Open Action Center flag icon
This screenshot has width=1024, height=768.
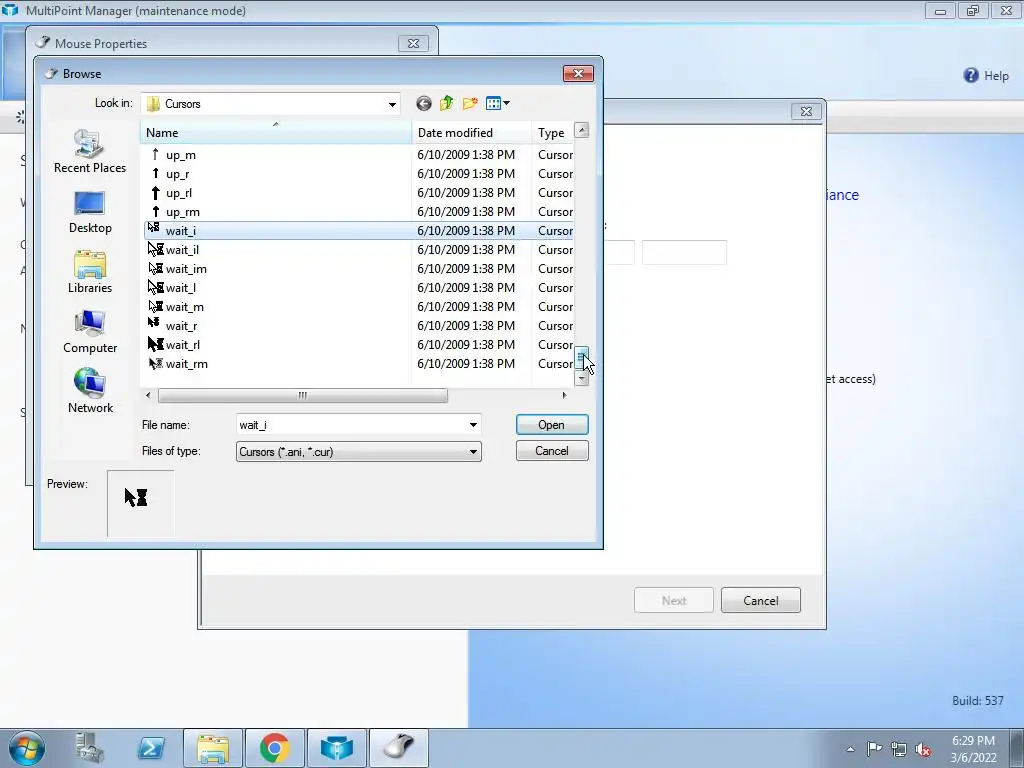[x=874, y=749]
